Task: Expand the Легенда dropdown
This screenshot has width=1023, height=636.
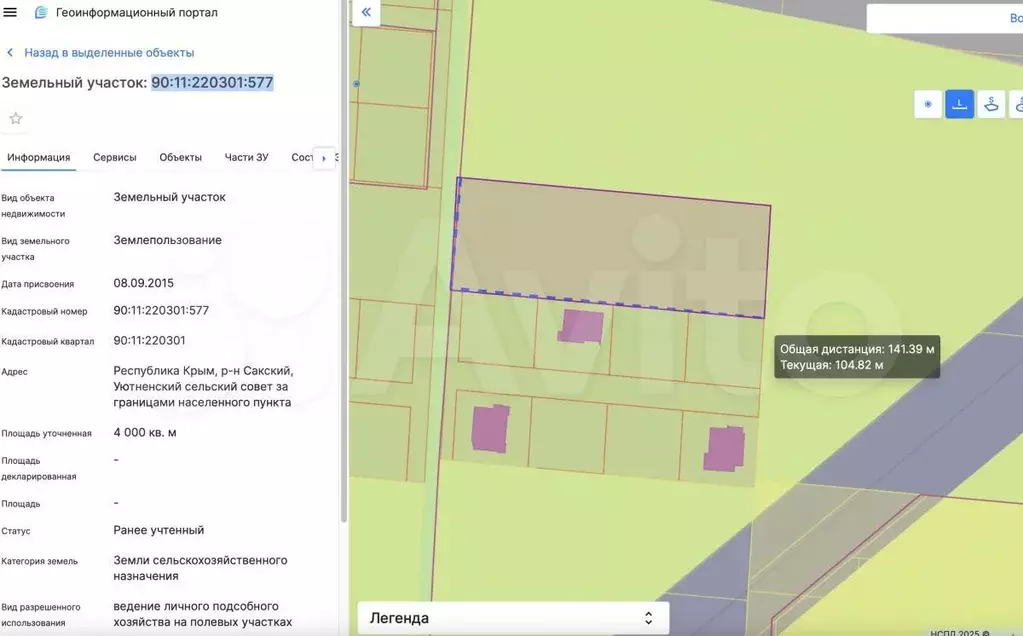Action: [513, 618]
